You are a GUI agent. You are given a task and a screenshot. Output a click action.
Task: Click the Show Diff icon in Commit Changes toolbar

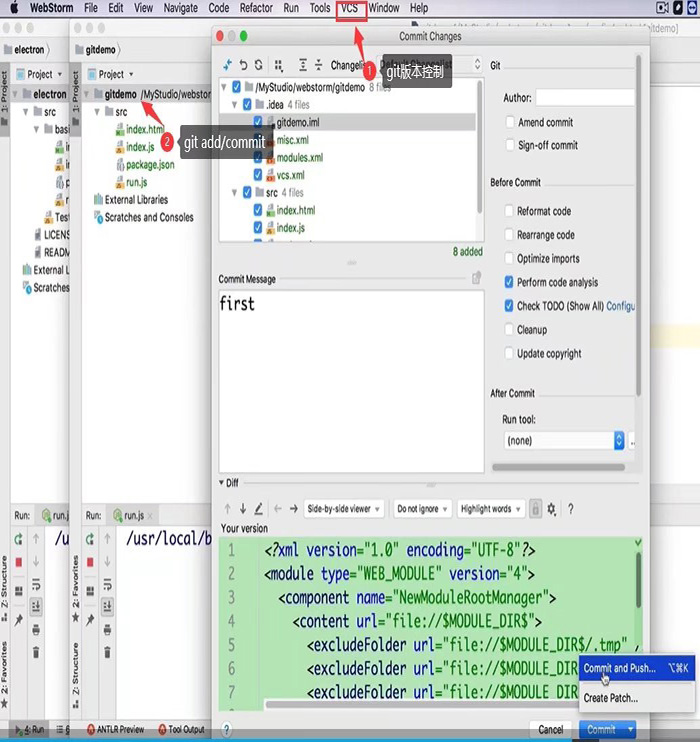[x=228, y=64]
